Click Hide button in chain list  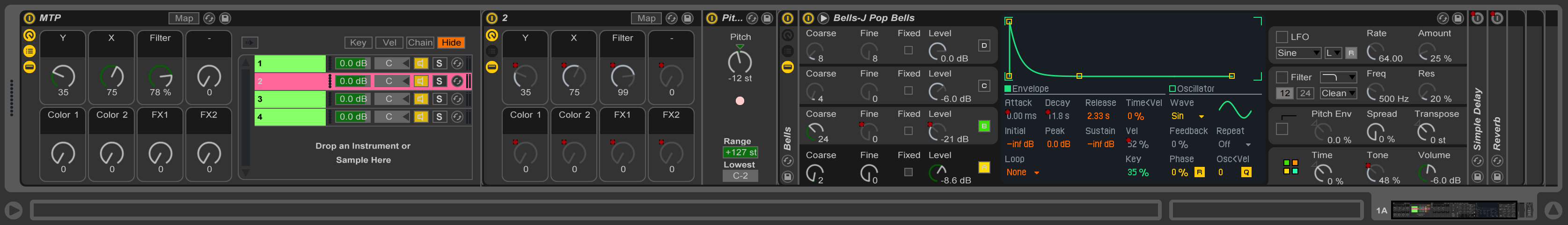tap(451, 43)
